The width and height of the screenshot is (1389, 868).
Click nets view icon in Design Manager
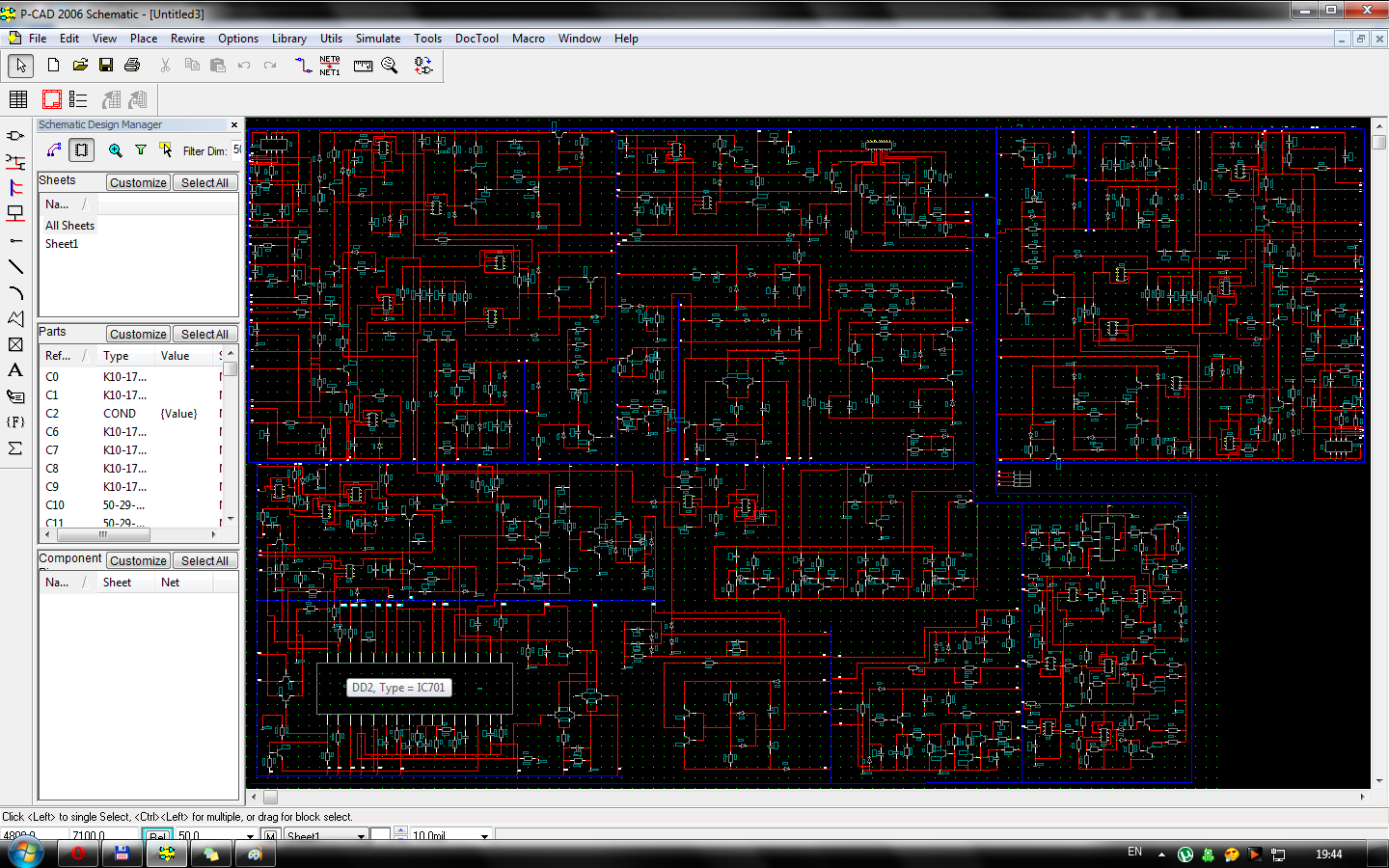coord(54,149)
